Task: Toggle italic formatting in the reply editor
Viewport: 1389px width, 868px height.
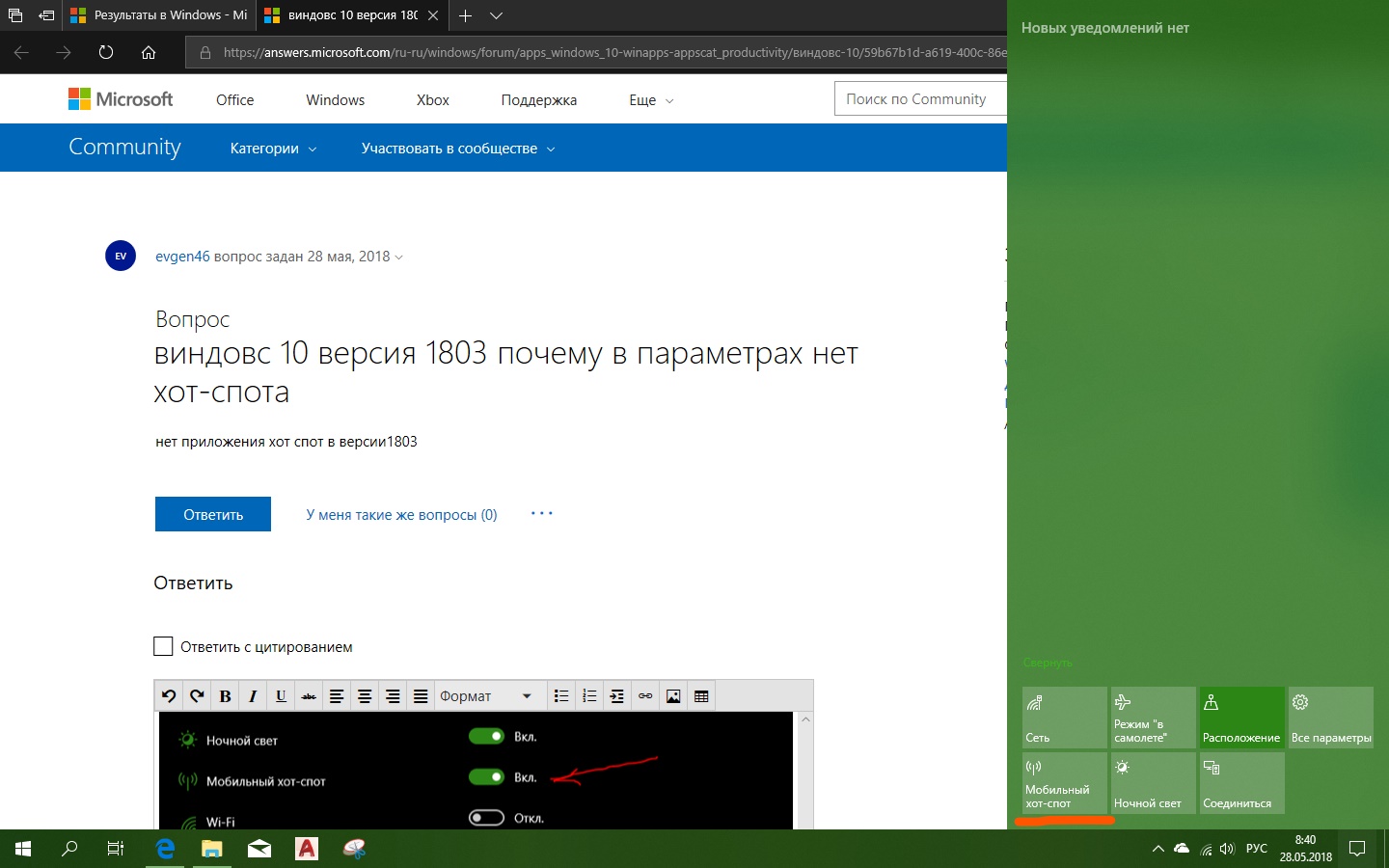Action: pyautogui.click(x=253, y=696)
